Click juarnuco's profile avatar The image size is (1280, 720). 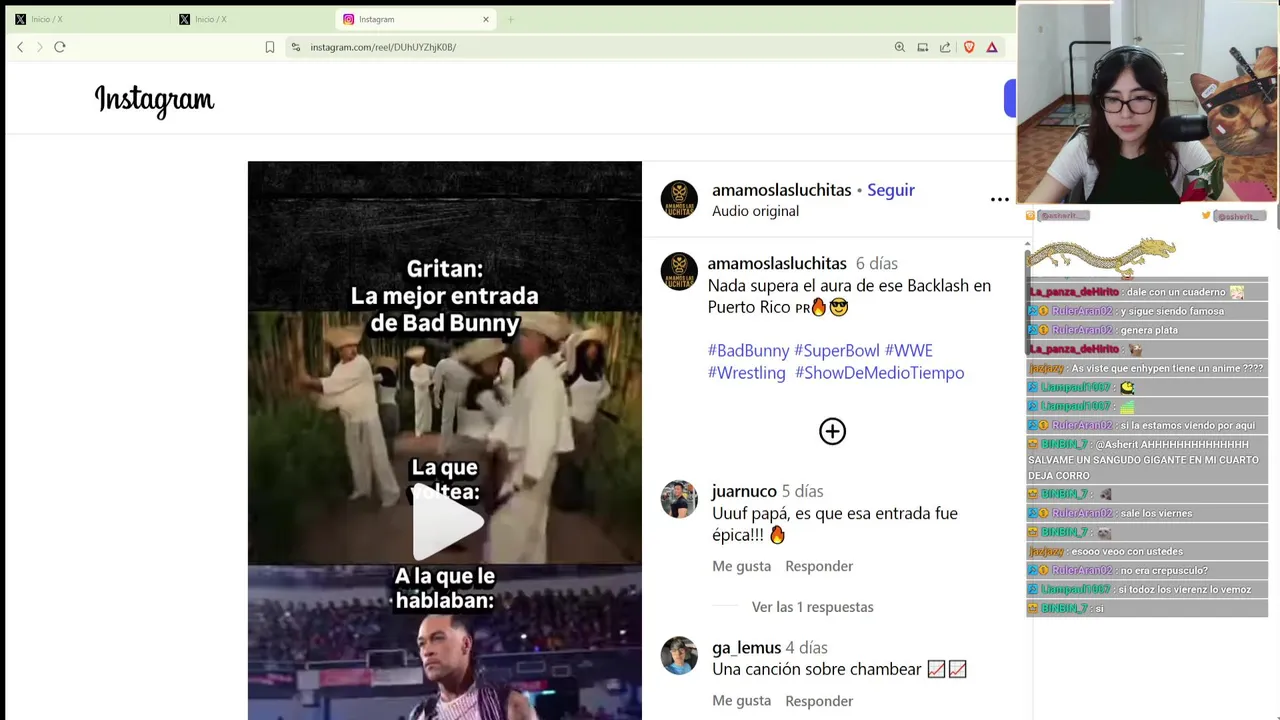(679, 499)
